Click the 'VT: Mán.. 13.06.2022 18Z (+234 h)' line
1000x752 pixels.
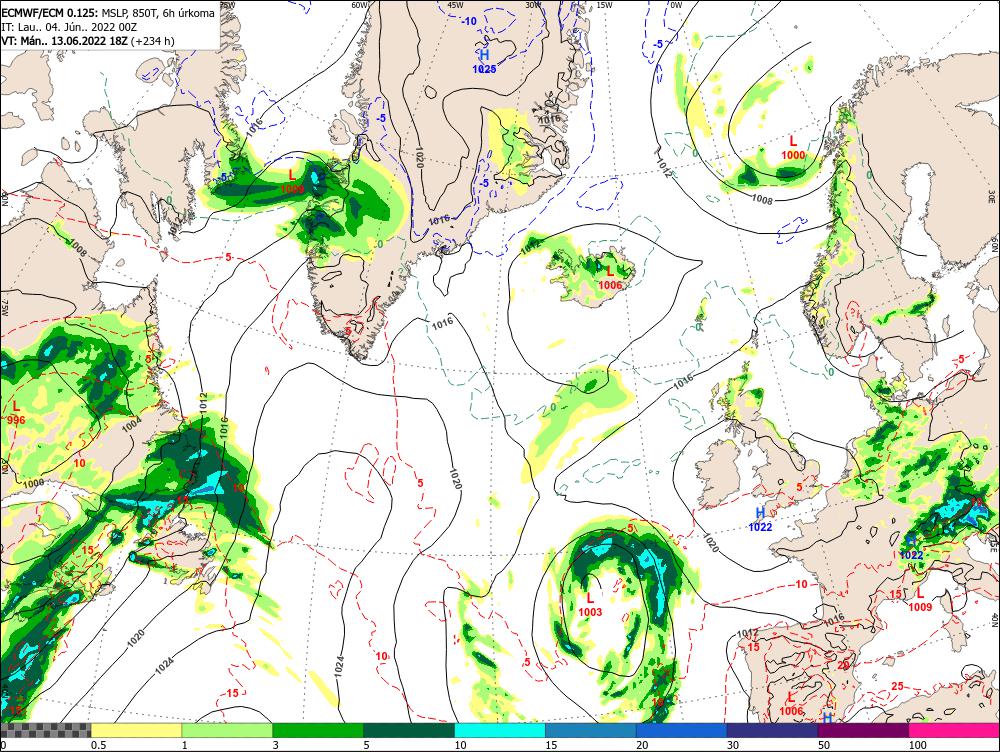click(88, 41)
